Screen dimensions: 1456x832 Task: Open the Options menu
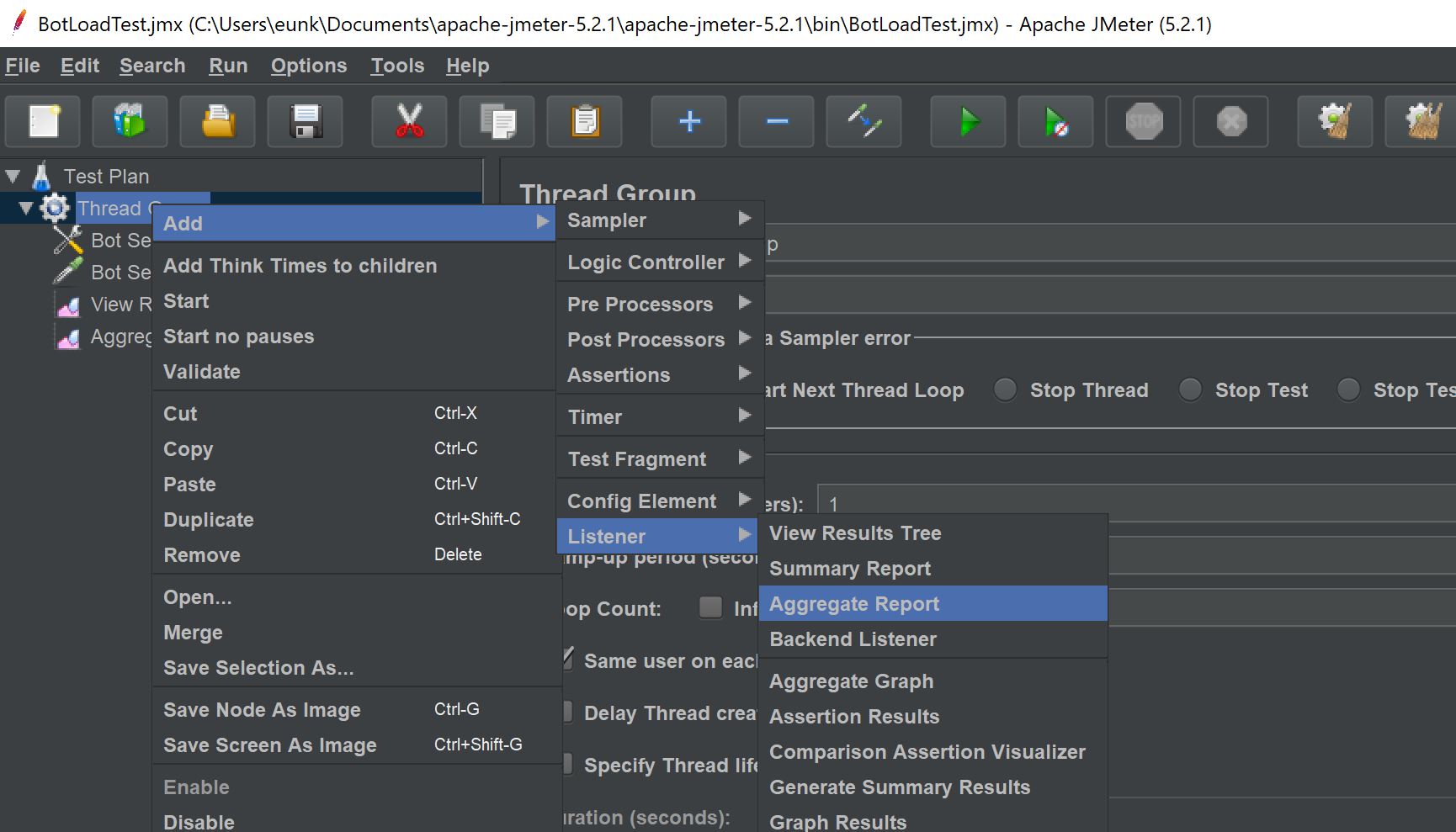coord(309,66)
